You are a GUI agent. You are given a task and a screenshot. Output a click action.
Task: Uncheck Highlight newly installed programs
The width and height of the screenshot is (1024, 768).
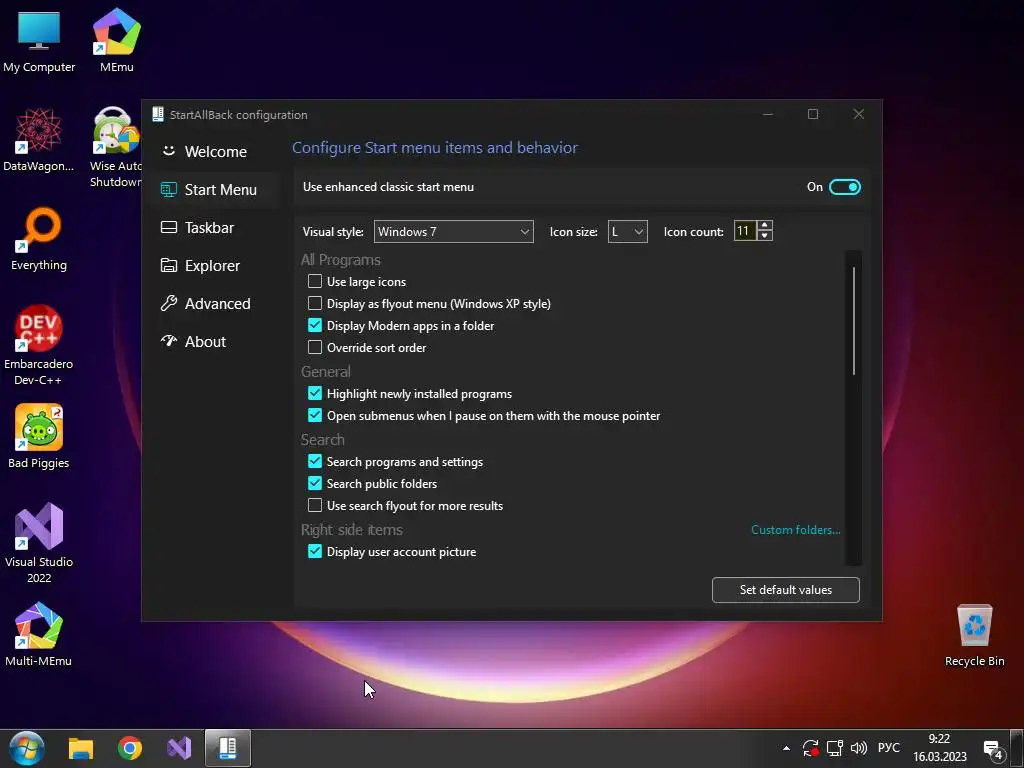pyautogui.click(x=315, y=394)
